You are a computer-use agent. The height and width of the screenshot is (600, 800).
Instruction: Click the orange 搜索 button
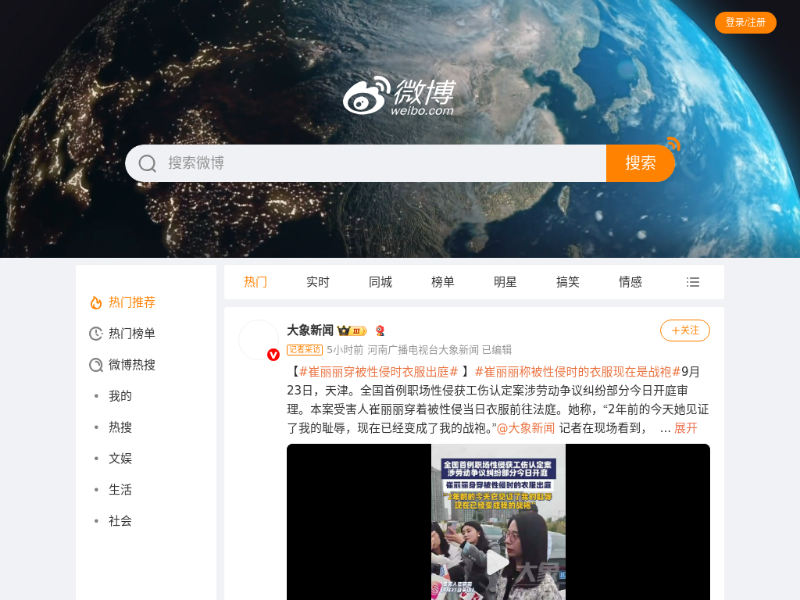tap(640, 163)
